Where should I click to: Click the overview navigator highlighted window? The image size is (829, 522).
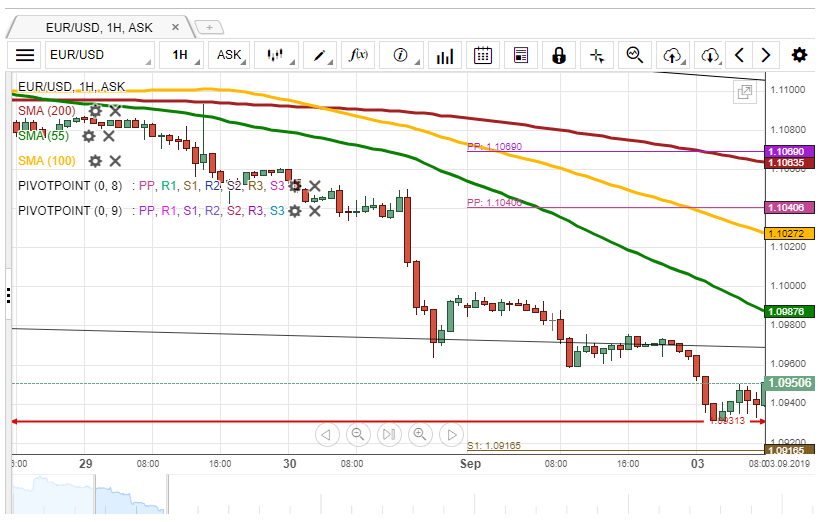pyautogui.click(x=131, y=494)
